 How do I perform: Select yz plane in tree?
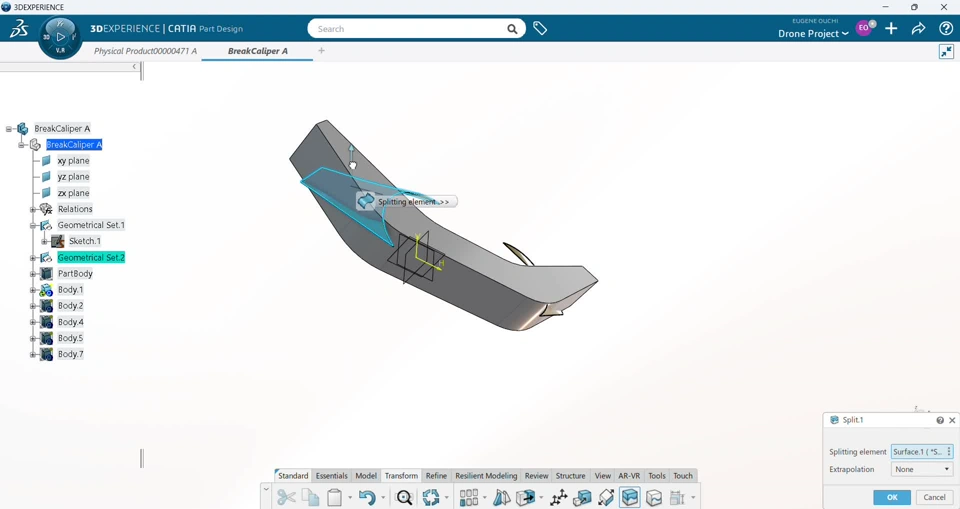click(73, 176)
